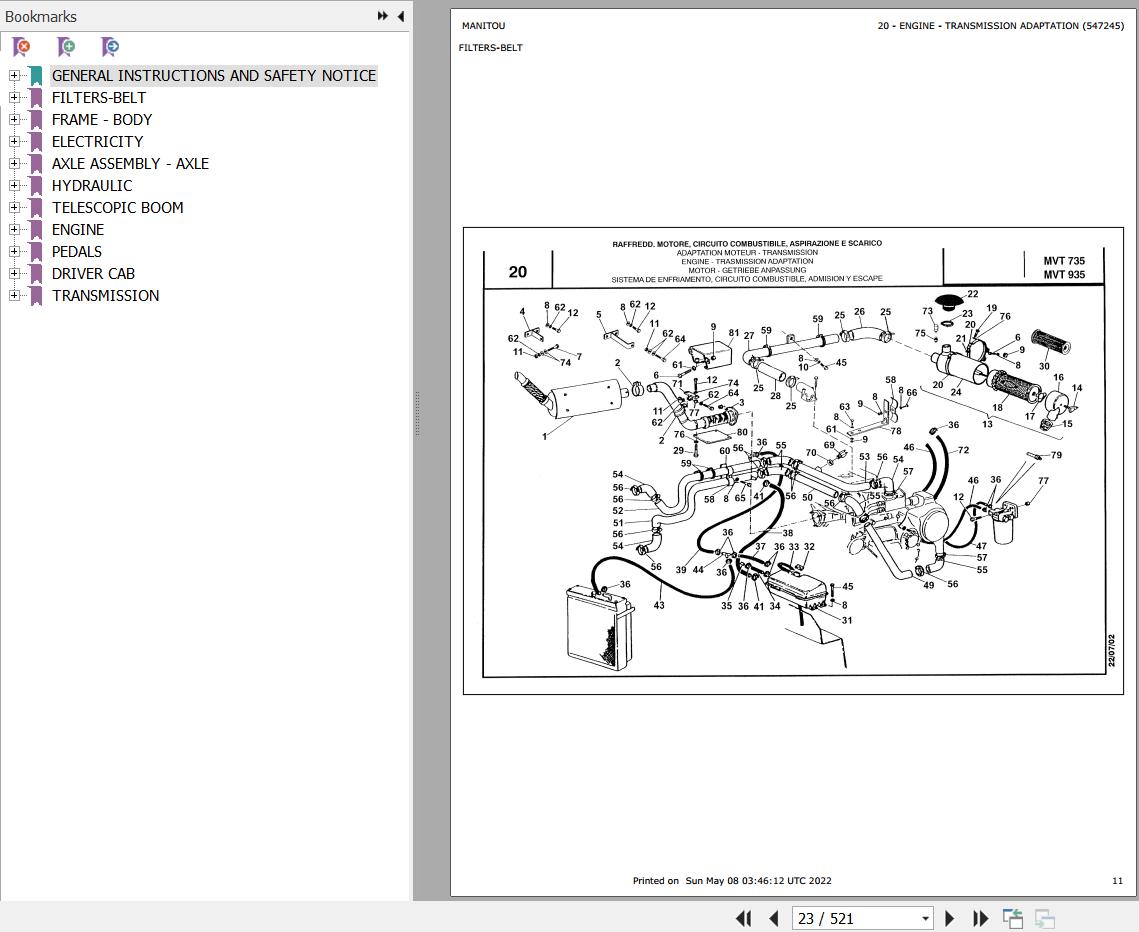The image size is (1139, 932).
Task: Go to the ENGINE bookmark
Action: point(78,230)
